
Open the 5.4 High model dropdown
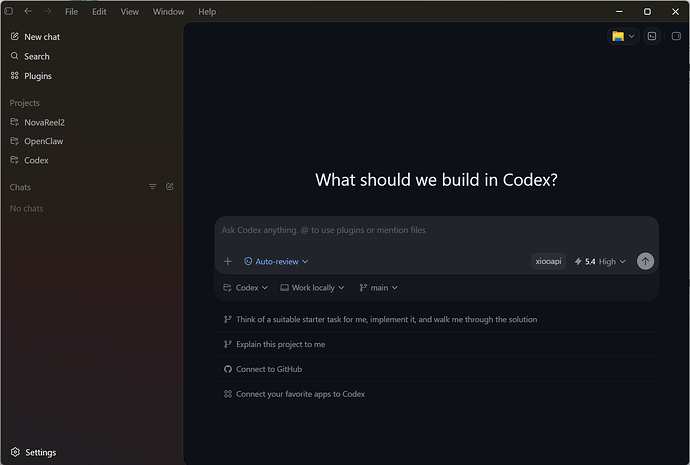click(600, 261)
